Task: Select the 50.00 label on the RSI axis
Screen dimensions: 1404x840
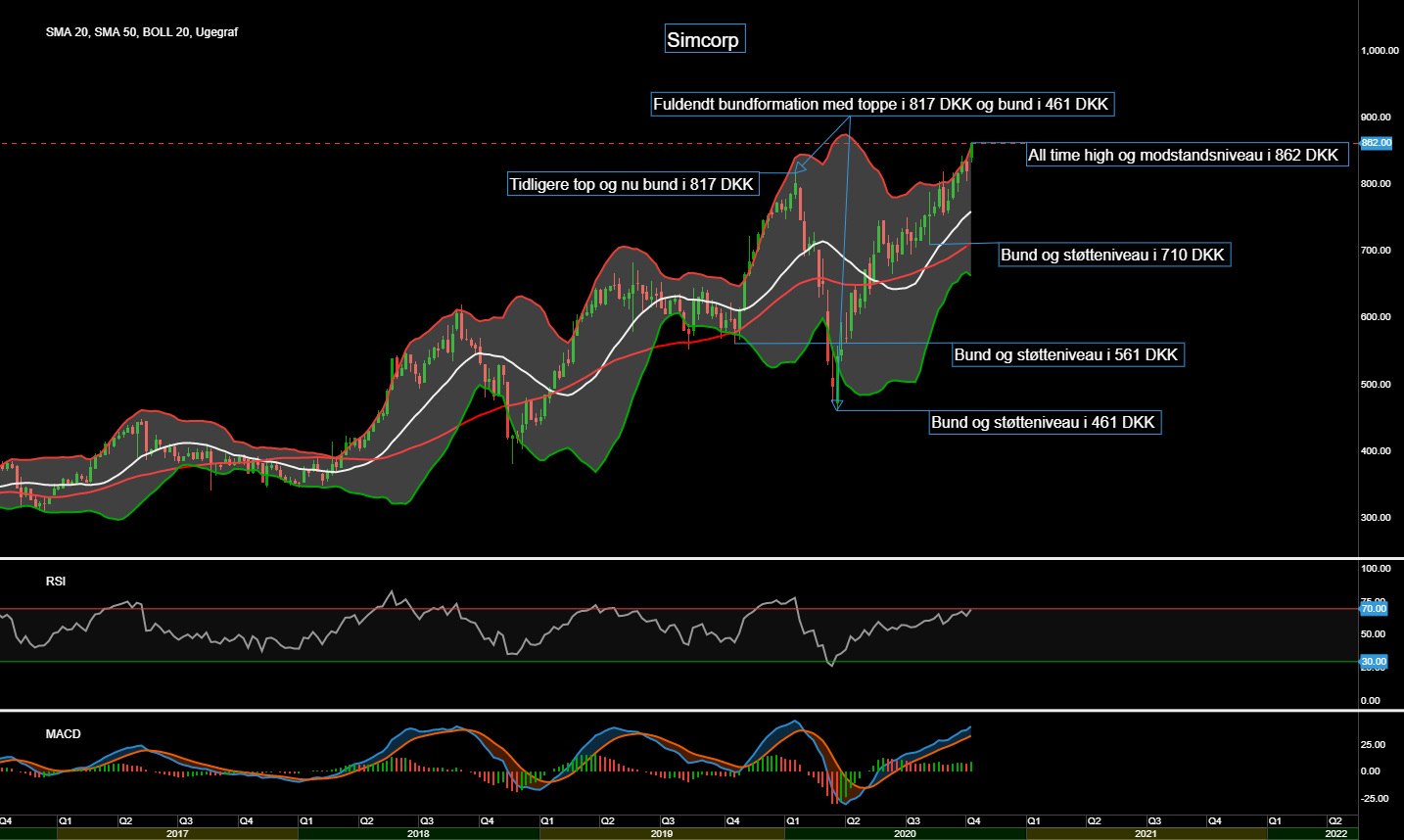Action: pyautogui.click(x=1373, y=634)
